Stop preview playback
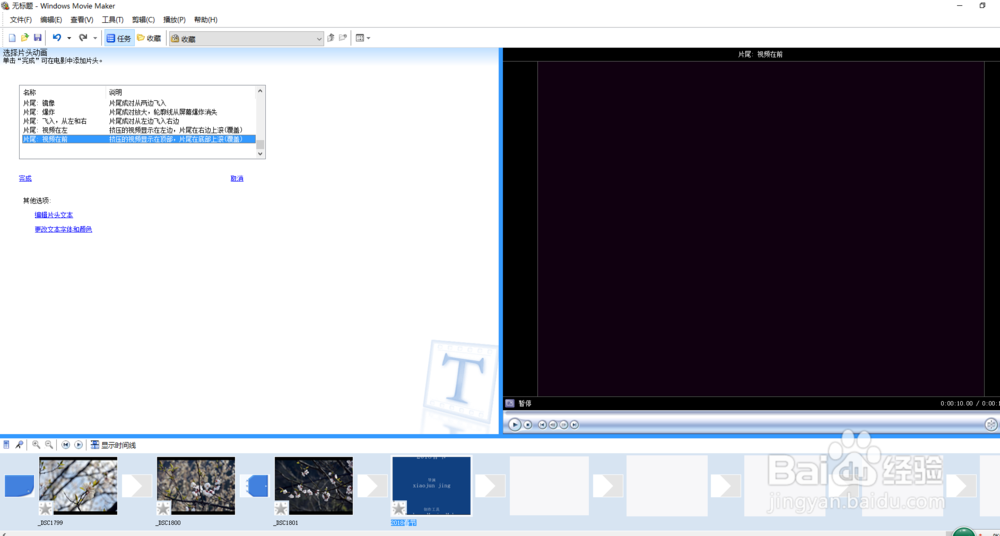 [528, 424]
